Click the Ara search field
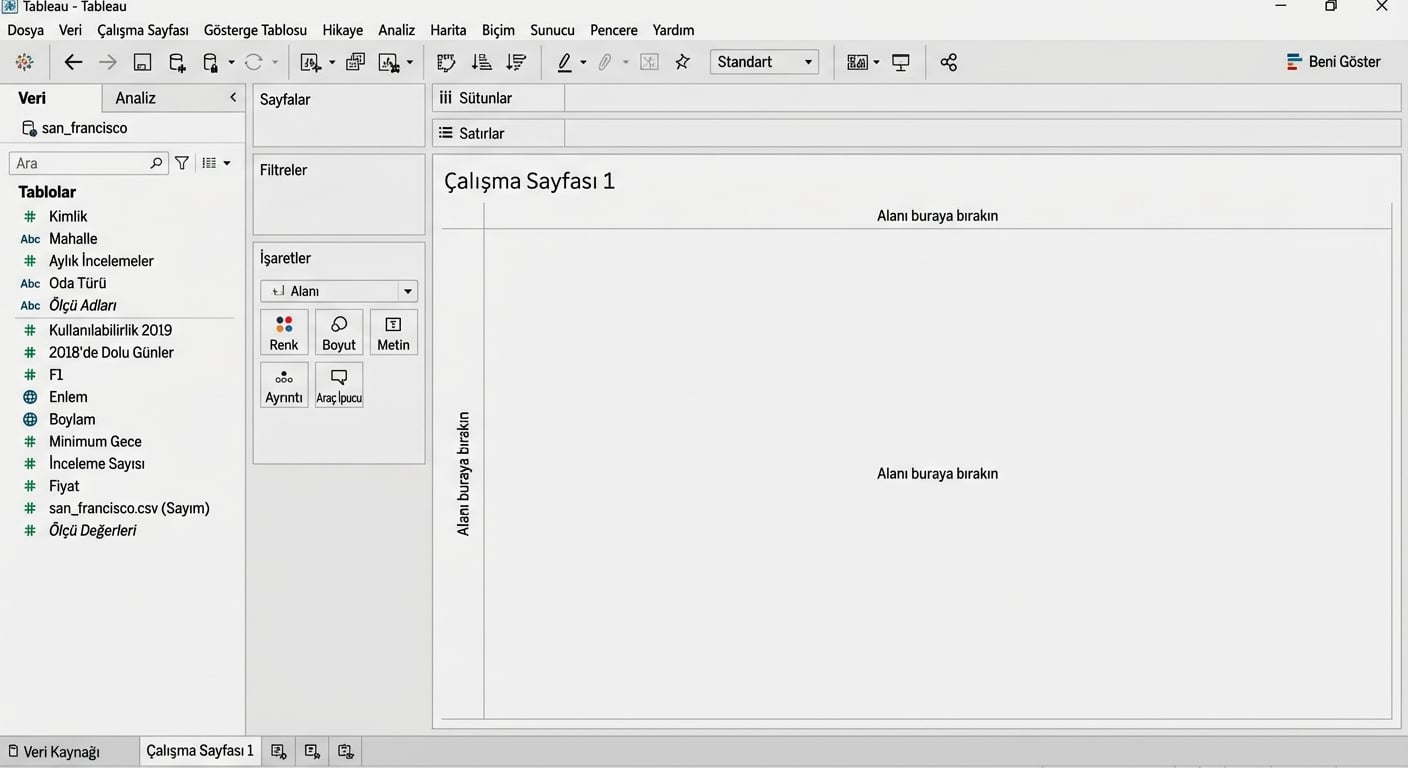 tap(80, 163)
